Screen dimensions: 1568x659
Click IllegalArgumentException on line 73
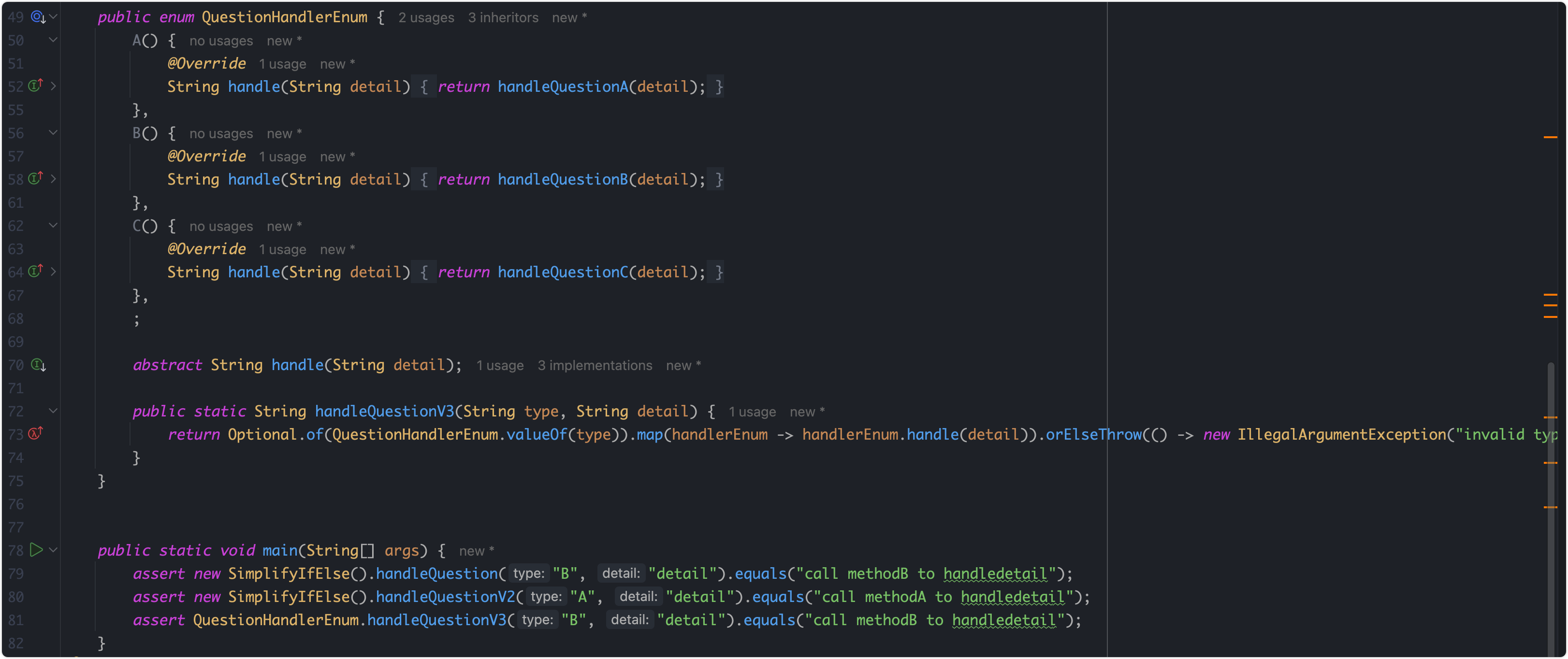1342,434
